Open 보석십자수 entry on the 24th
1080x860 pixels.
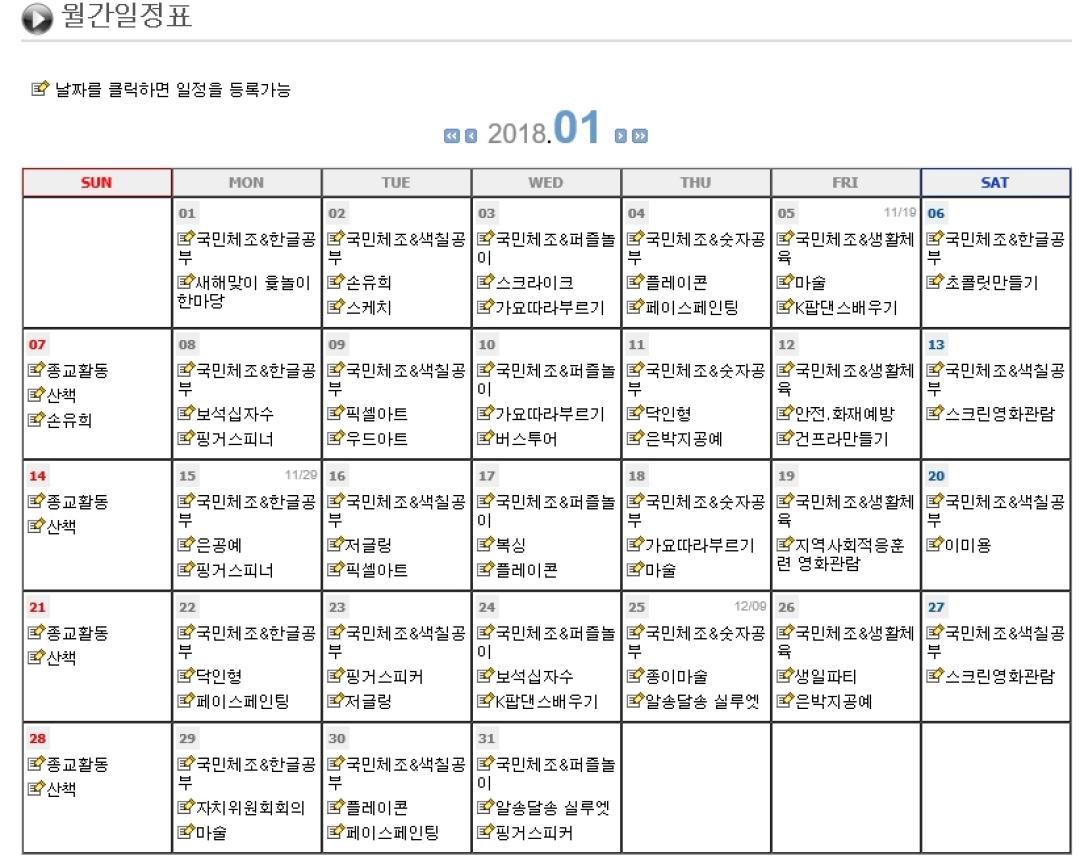(x=534, y=677)
